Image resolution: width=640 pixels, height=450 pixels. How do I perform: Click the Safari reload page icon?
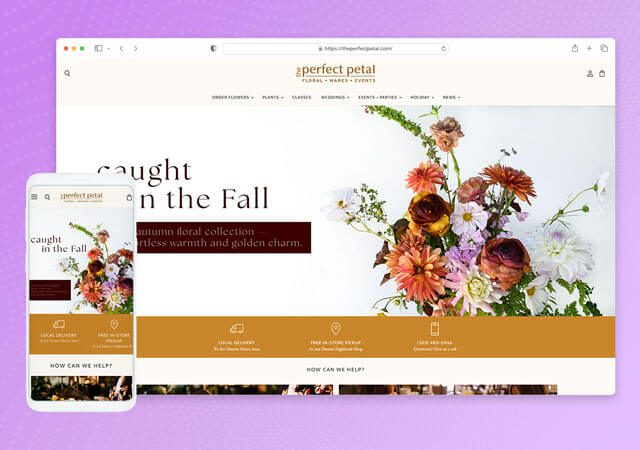[x=442, y=48]
